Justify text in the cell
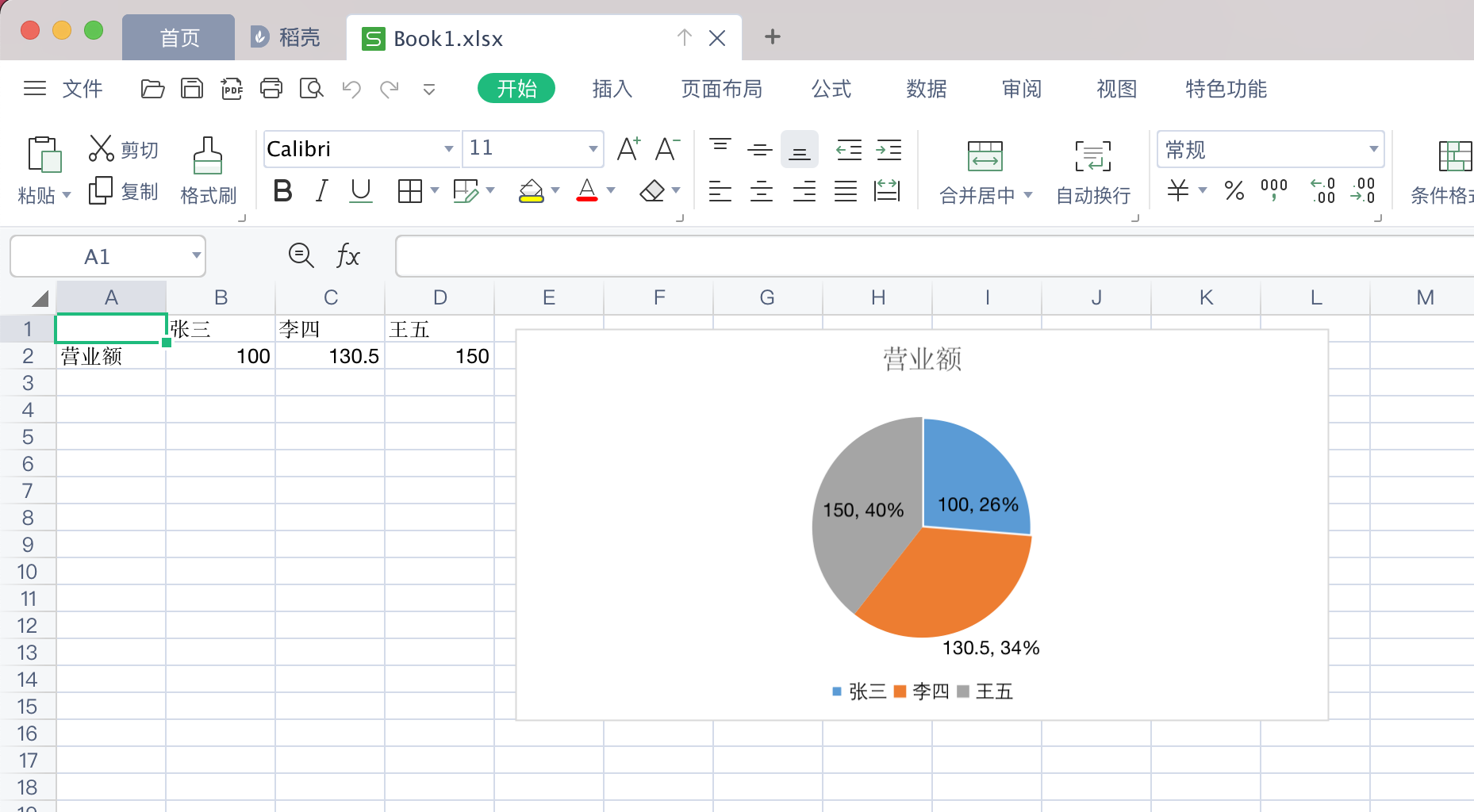1474x812 pixels. (x=846, y=190)
